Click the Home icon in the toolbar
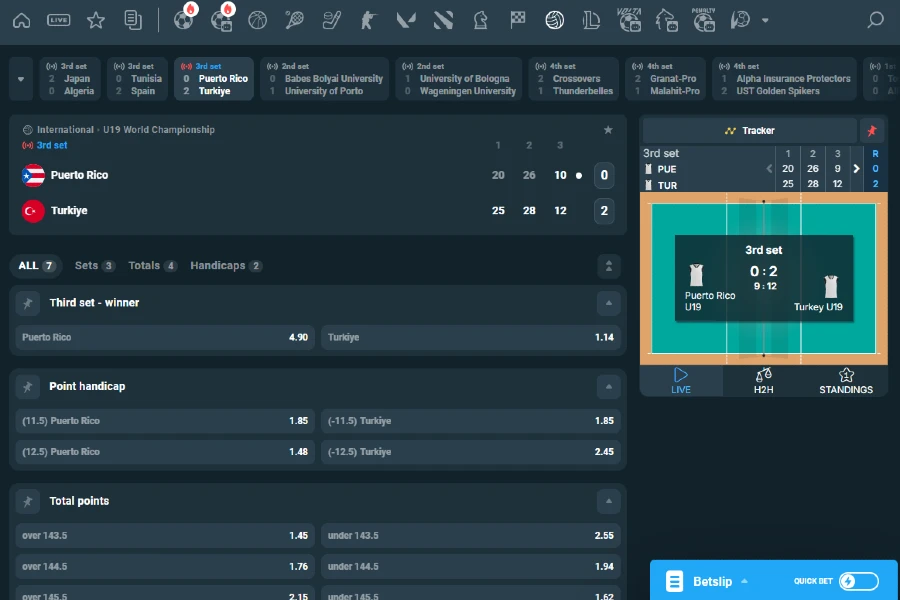The image size is (900, 600). coord(21,19)
